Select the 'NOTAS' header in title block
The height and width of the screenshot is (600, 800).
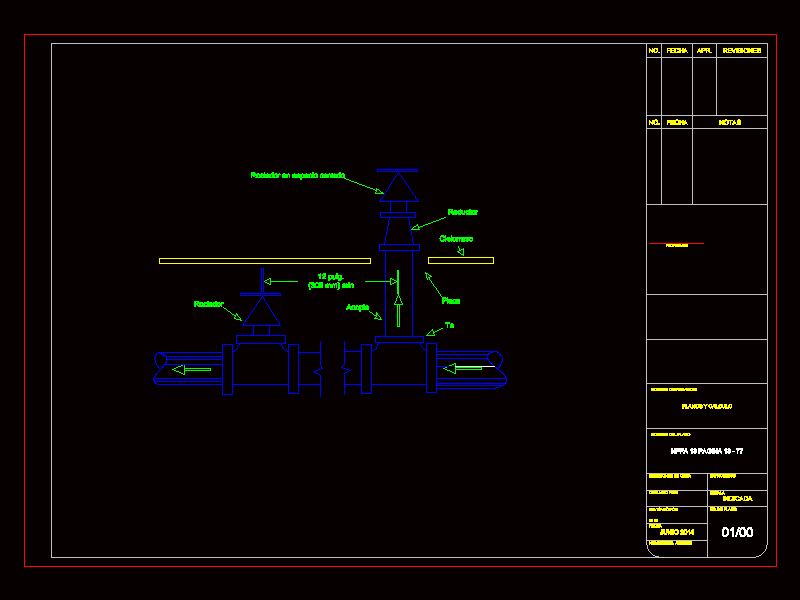pyautogui.click(x=730, y=122)
